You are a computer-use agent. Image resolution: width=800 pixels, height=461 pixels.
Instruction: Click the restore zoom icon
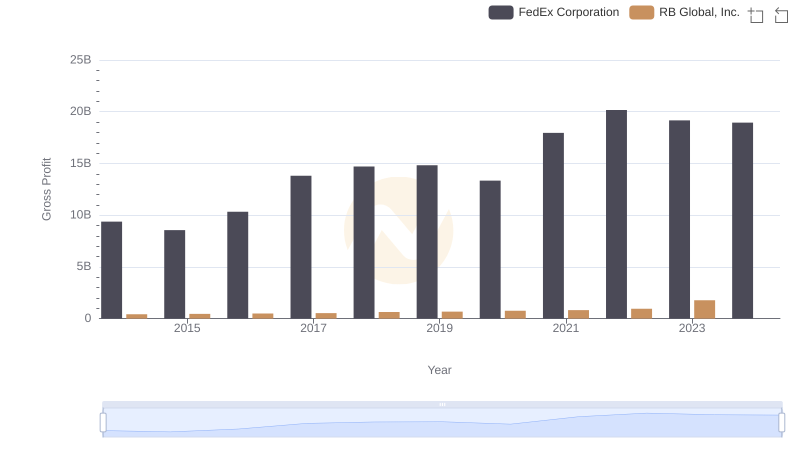point(781,15)
